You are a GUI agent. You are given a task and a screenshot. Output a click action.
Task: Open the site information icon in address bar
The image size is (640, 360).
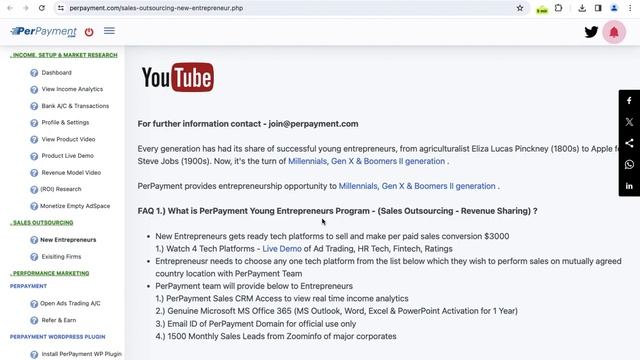point(61,8)
